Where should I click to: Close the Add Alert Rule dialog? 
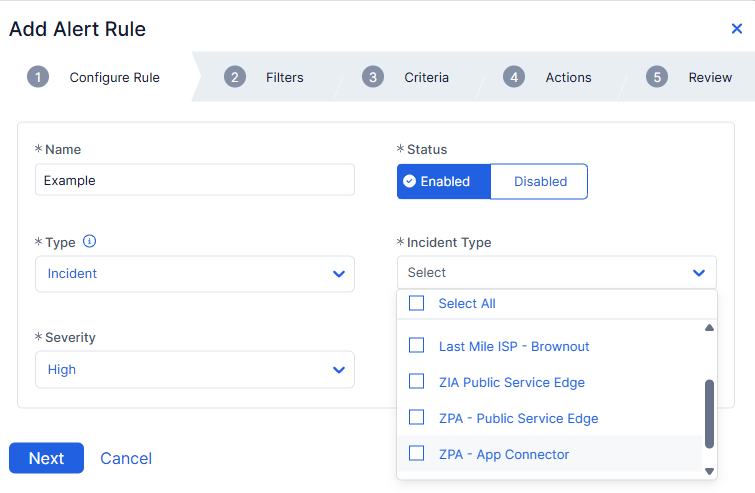737,29
